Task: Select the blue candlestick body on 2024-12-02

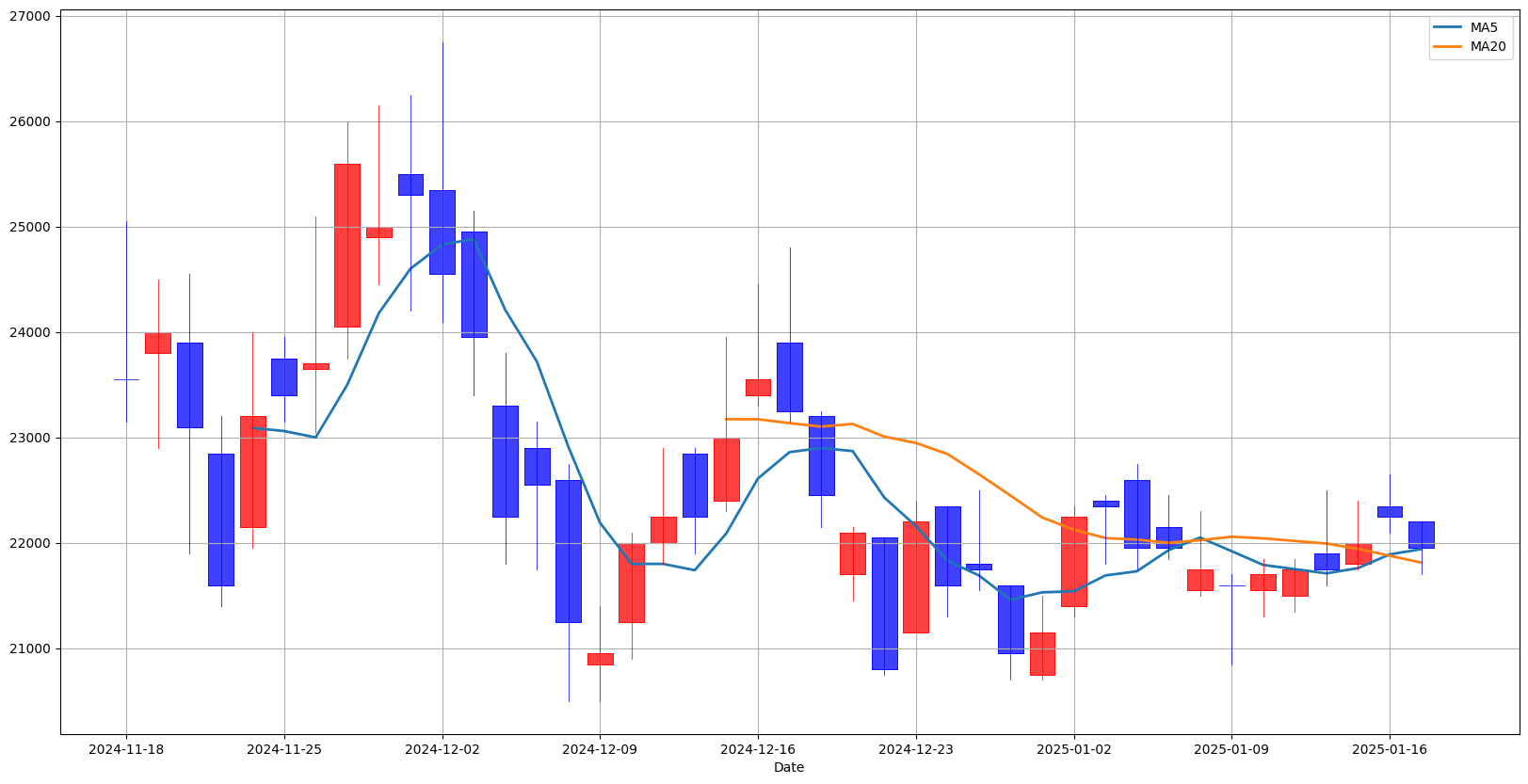Action: (442, 232)
